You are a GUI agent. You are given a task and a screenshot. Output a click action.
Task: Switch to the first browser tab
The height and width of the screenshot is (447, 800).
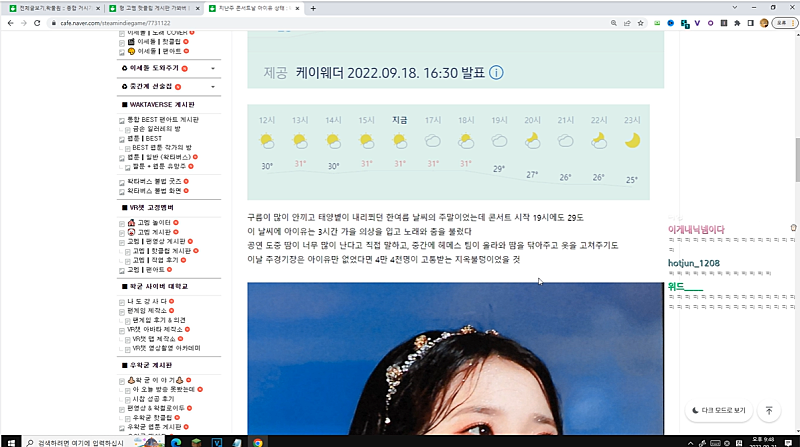click(55, 8)
